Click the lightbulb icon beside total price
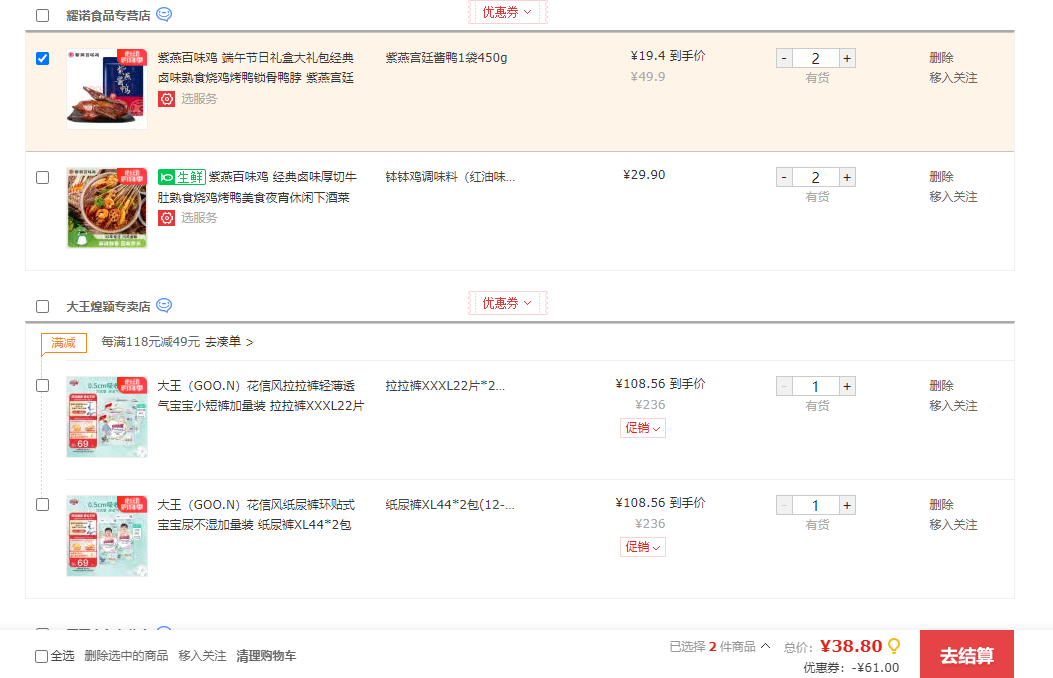Viewport: 1053px width, 678px height. pyautogui.click(x=894, y=646)
